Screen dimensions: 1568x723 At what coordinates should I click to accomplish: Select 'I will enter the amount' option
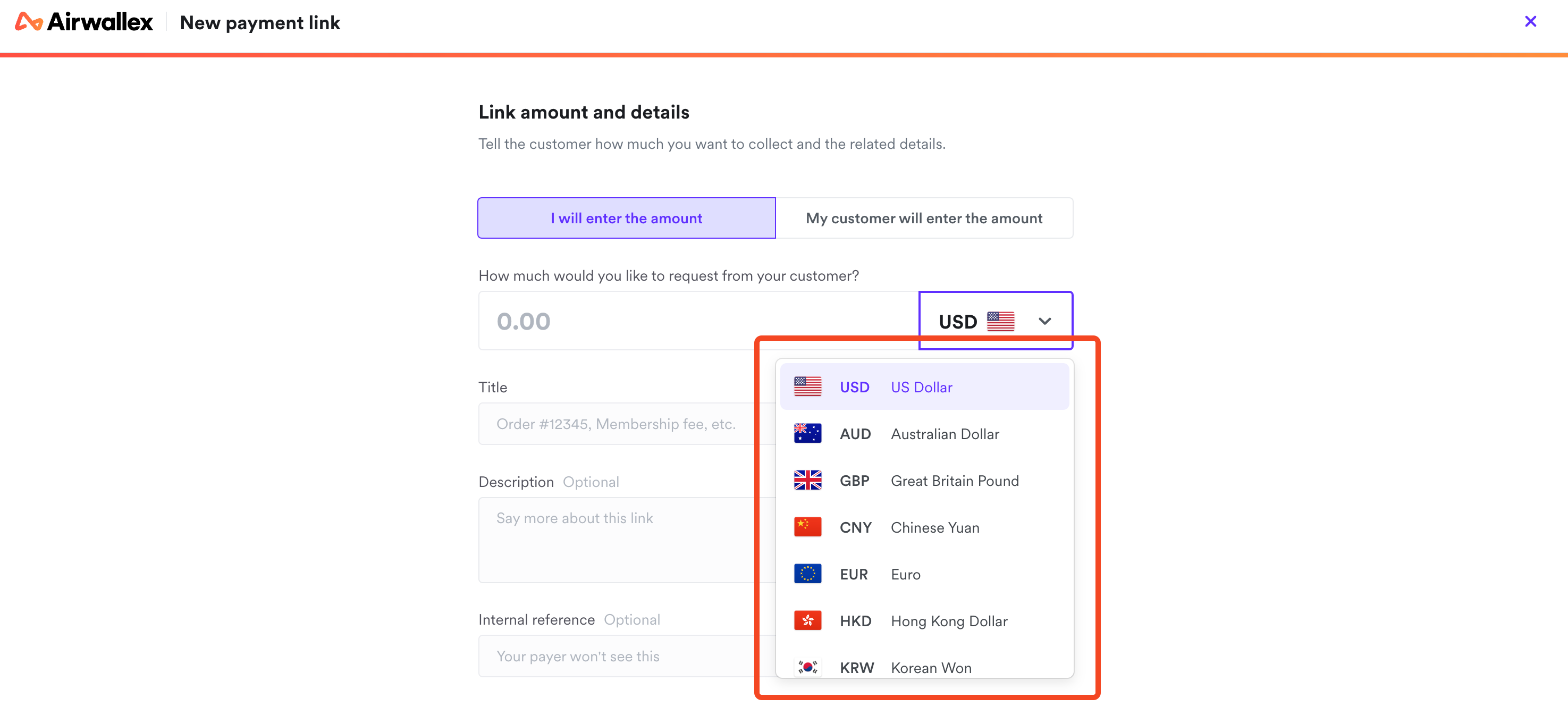[x=626, y=218]
